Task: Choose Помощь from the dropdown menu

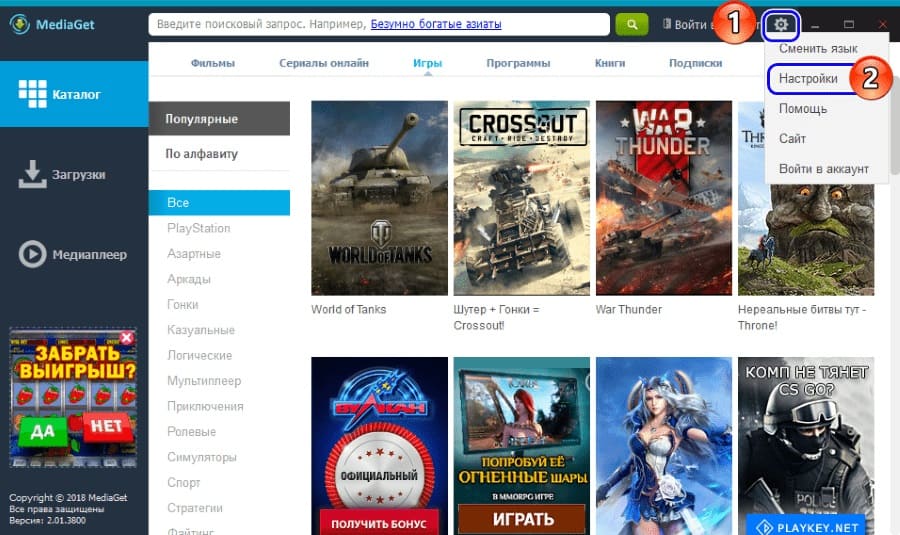Action: coord(803,108)
